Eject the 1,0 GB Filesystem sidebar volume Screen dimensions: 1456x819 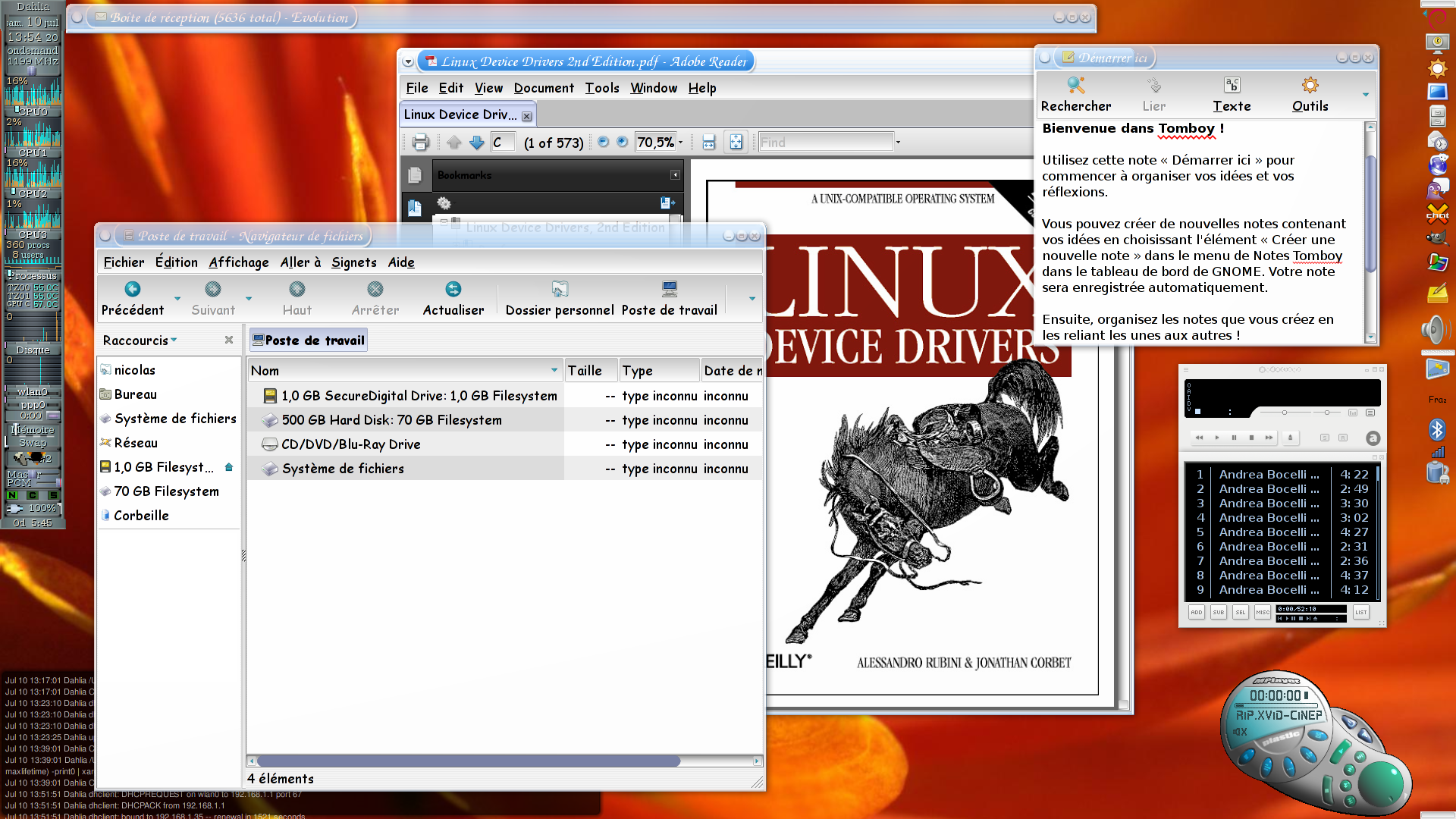tap(229, 467)
